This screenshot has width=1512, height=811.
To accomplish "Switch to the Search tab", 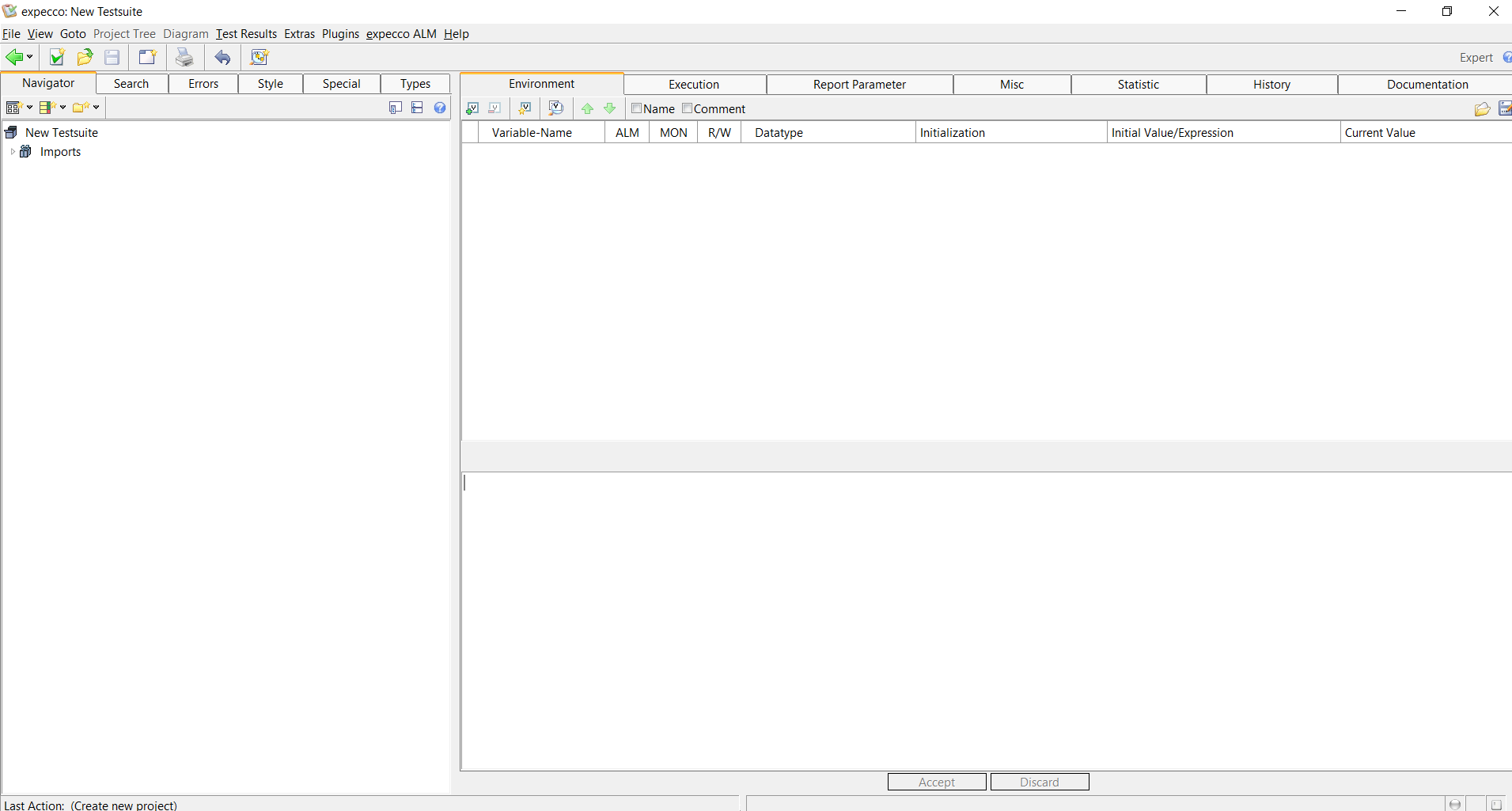I will [131, 84].
